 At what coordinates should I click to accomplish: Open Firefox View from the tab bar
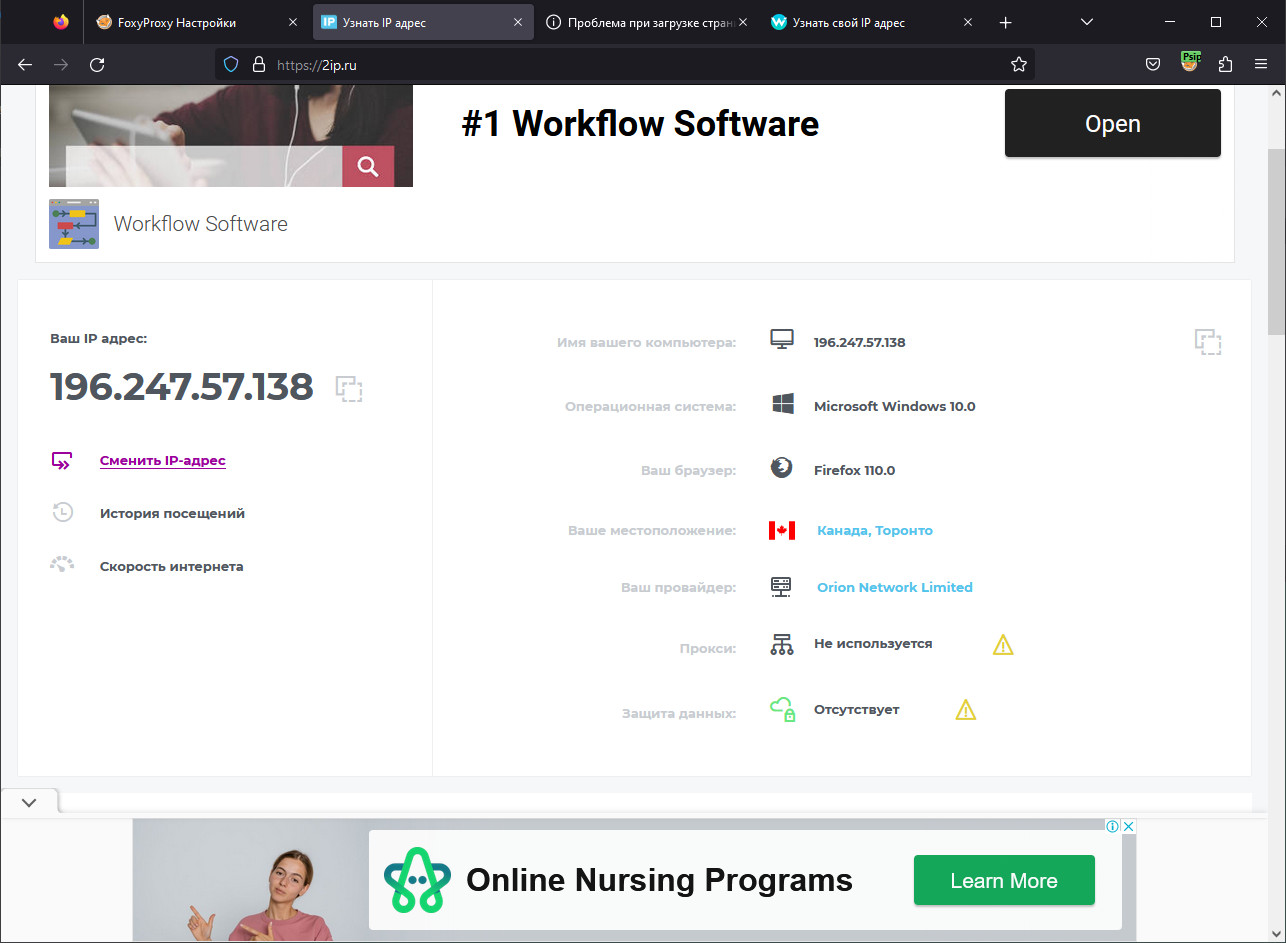pyautogui.click(x=61, y=22)
